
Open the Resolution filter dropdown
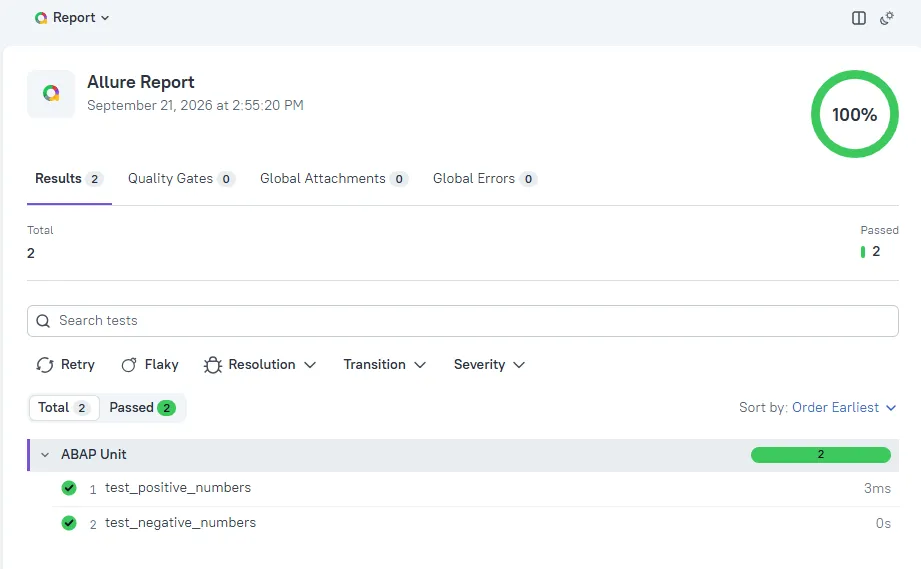(x=260, y=365)
